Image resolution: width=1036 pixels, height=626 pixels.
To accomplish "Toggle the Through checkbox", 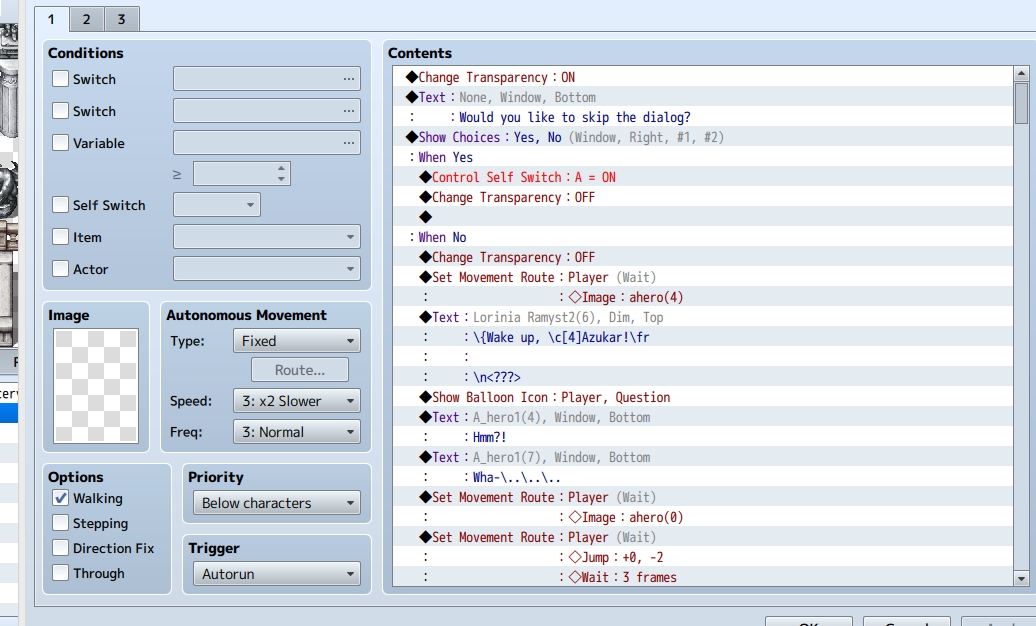I will coord(60,573).
